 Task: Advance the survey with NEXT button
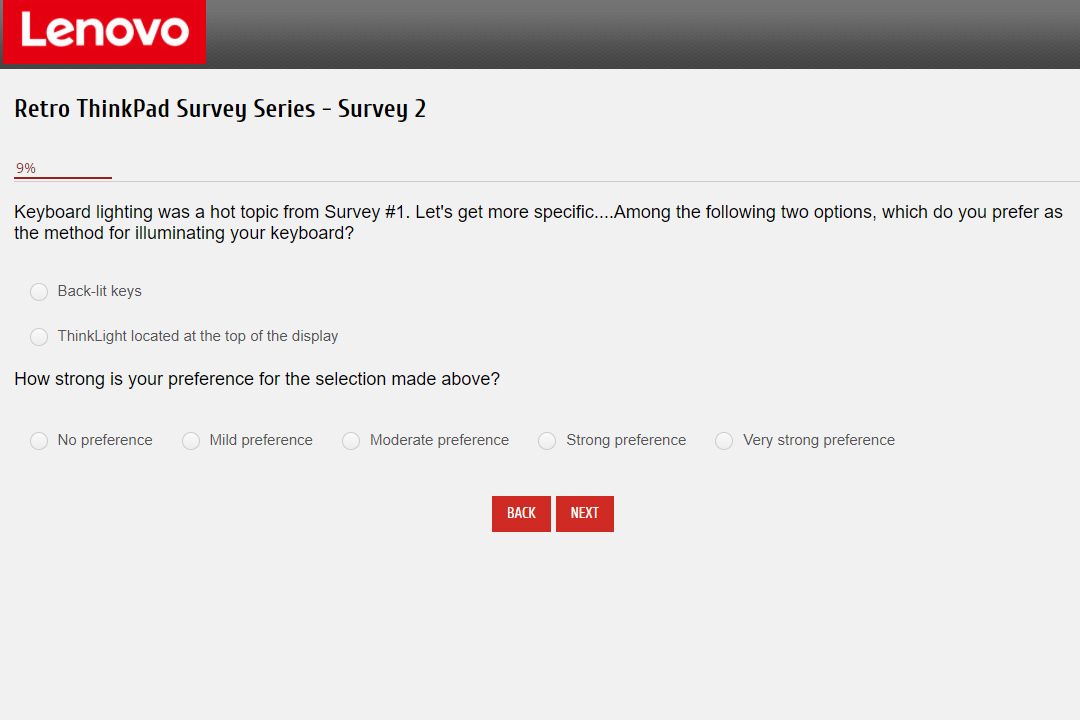tap(585, 513)
